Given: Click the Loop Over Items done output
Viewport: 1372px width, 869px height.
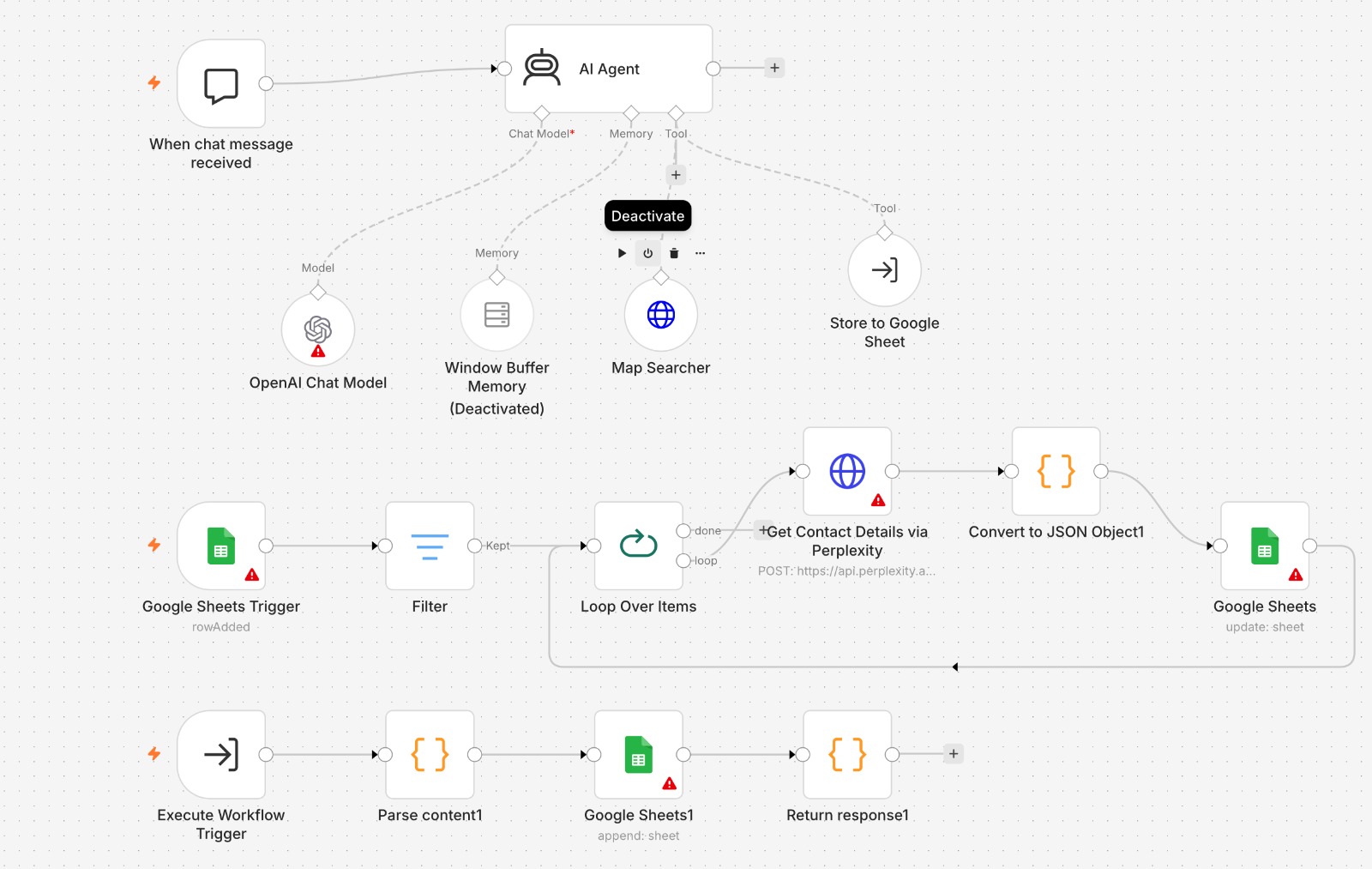Looking at the screenshot, I should pos(684,531).
